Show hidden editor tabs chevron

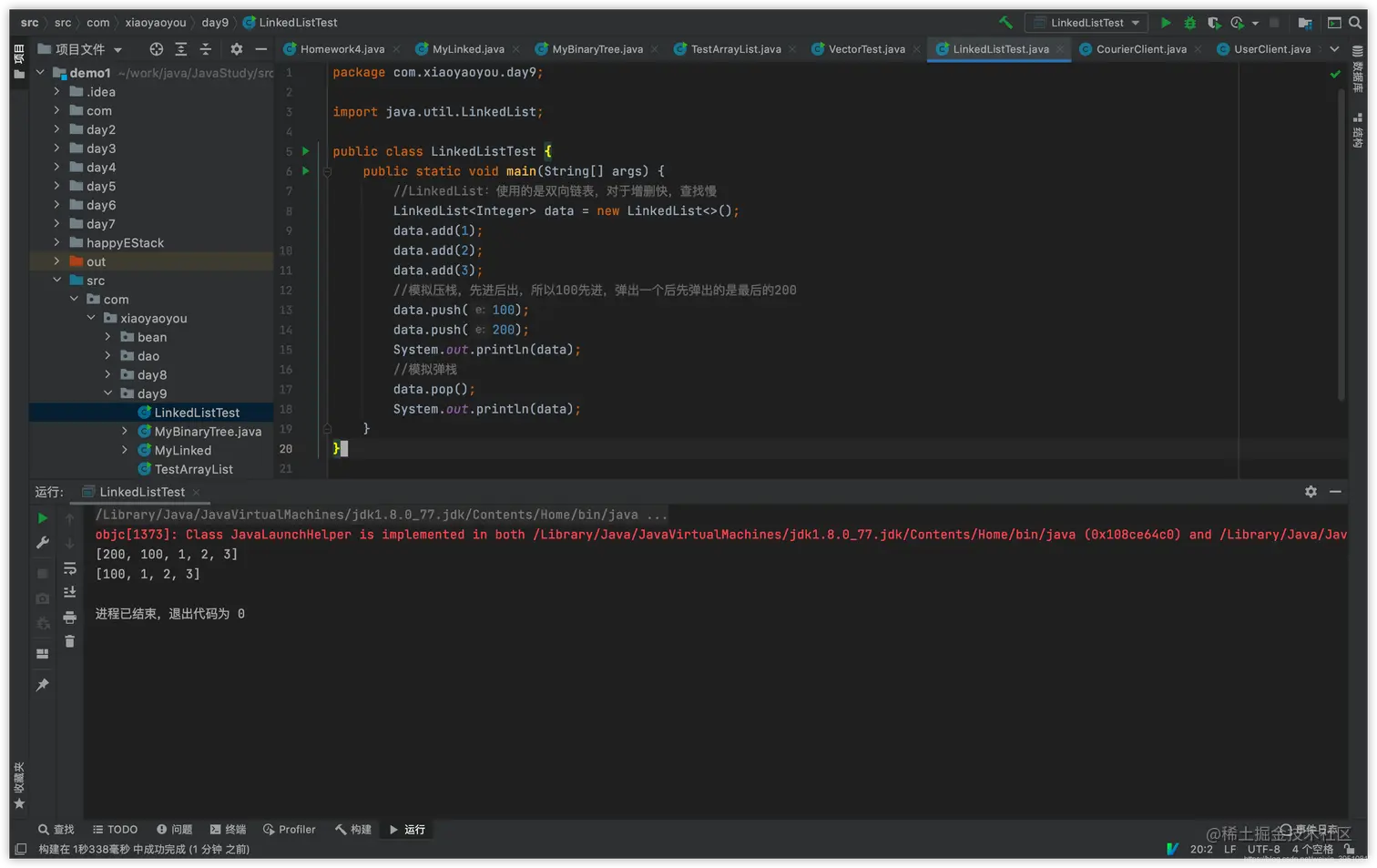click(x=1334, y=49)
